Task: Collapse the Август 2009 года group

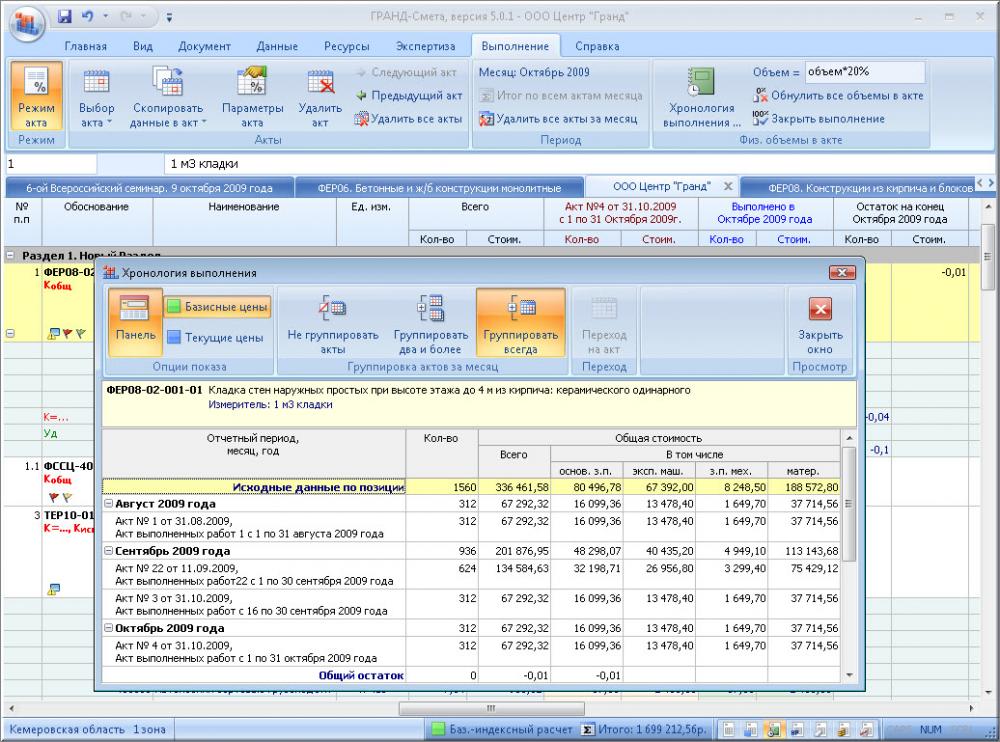Action: [110, 504]
